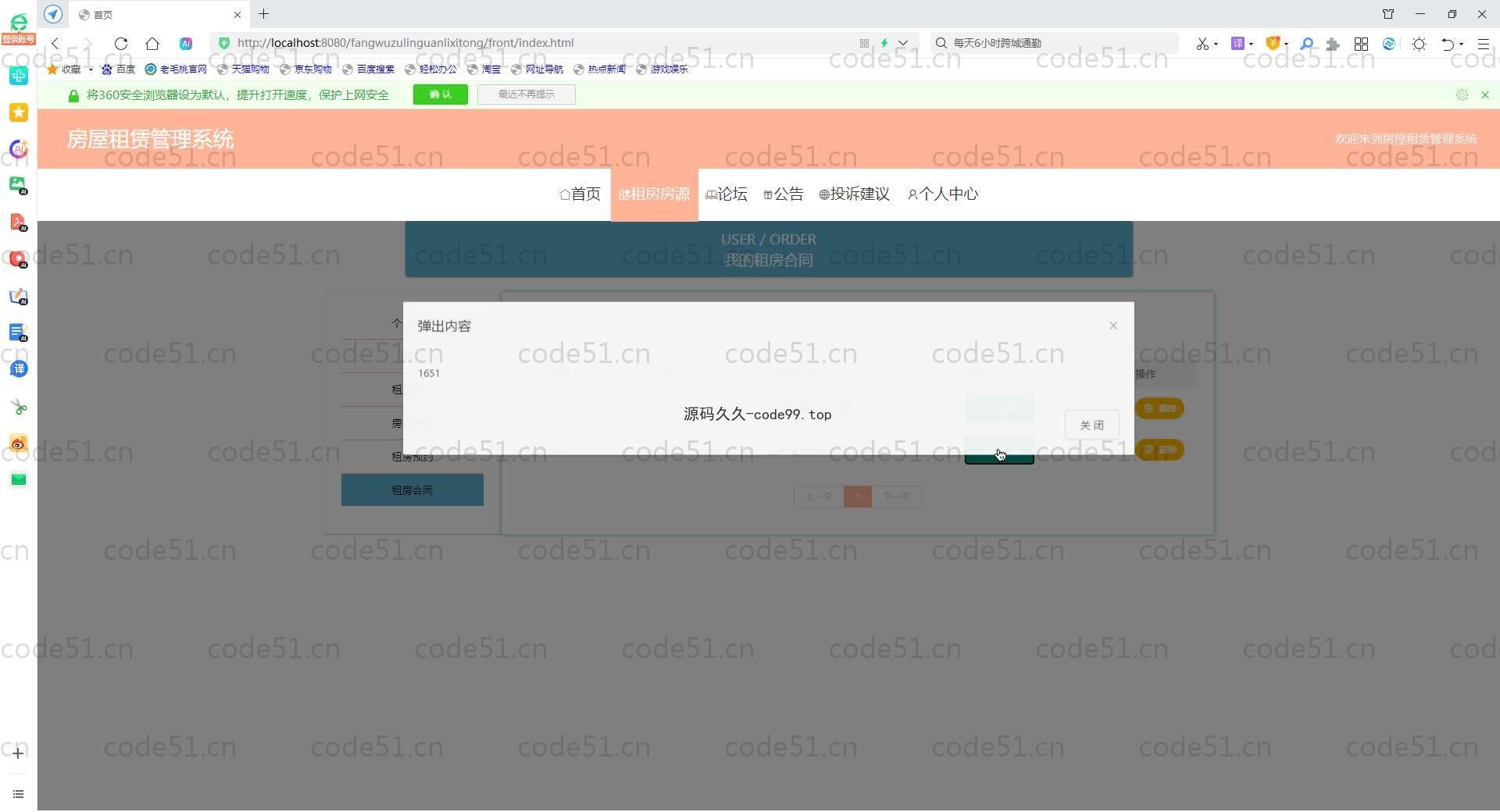Open the browser home page icon
Image resolution: width=1500 pixels, height=812 pixels.
click(x=152, y=44)
